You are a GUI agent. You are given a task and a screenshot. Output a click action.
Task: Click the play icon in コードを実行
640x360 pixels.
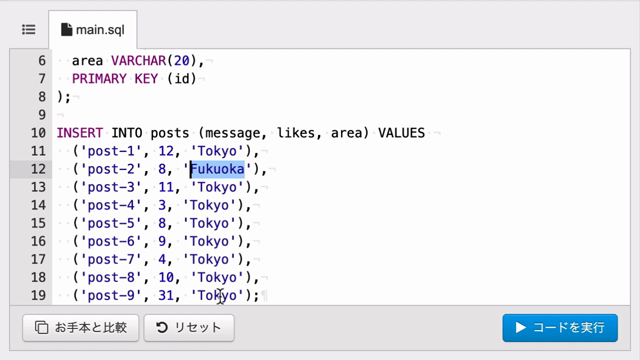point(520,327)
